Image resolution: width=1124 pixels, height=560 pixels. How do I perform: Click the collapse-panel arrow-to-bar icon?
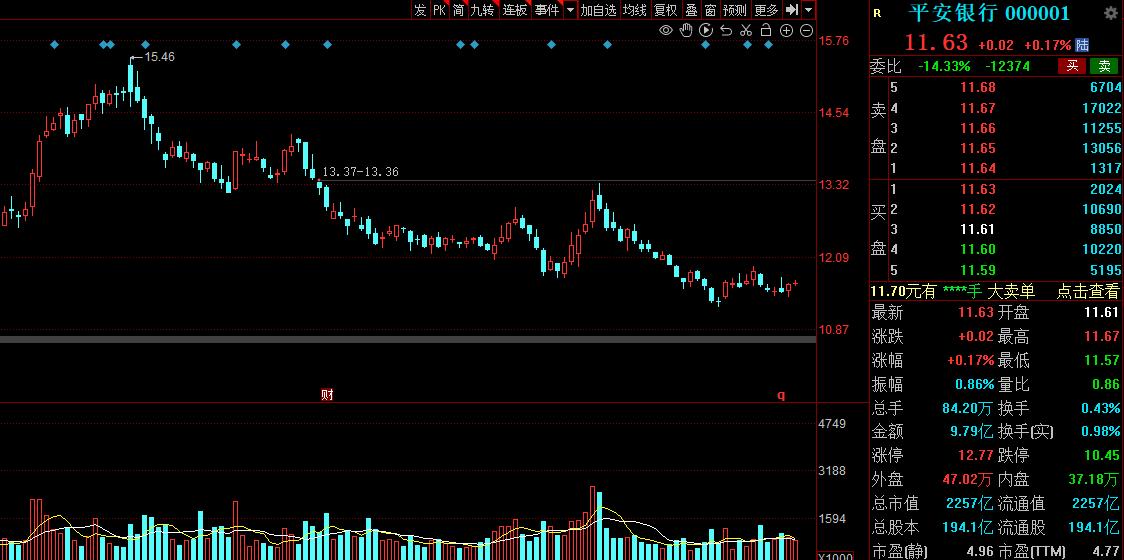pos(791,10)
